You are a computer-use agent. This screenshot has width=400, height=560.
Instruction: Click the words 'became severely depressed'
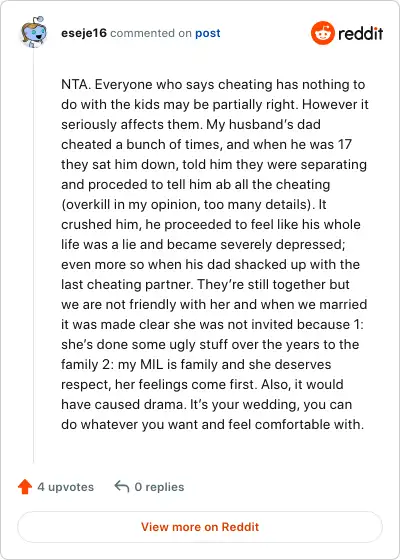tap(256, 245)
